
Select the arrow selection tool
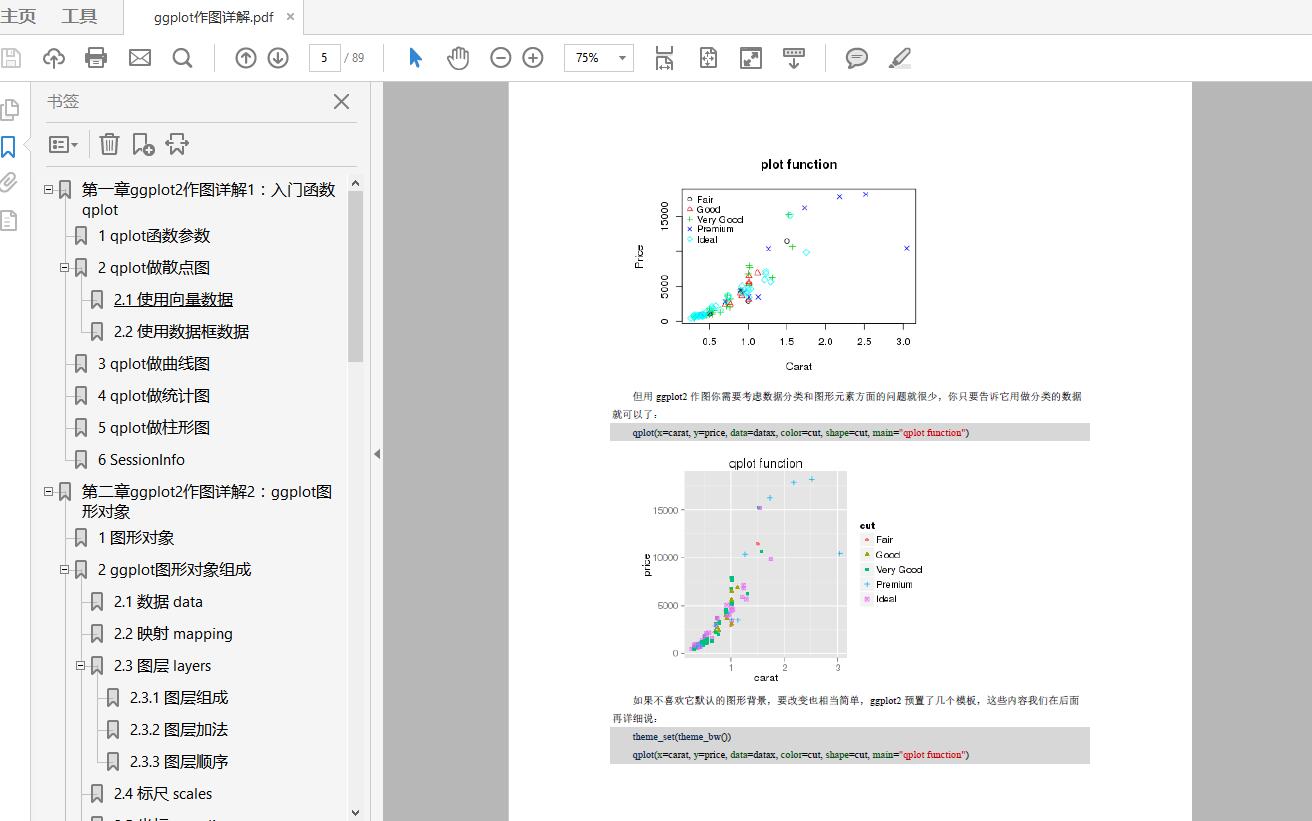pyautogui.click(x=416, y=58)
